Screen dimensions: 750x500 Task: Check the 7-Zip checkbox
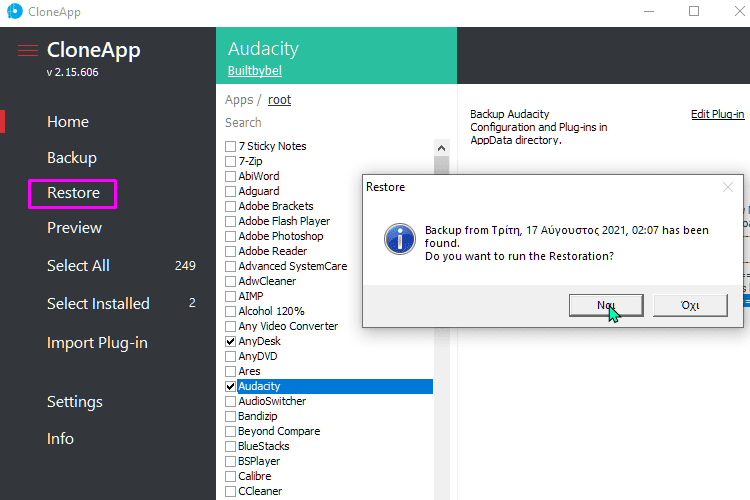pos(231,161)
